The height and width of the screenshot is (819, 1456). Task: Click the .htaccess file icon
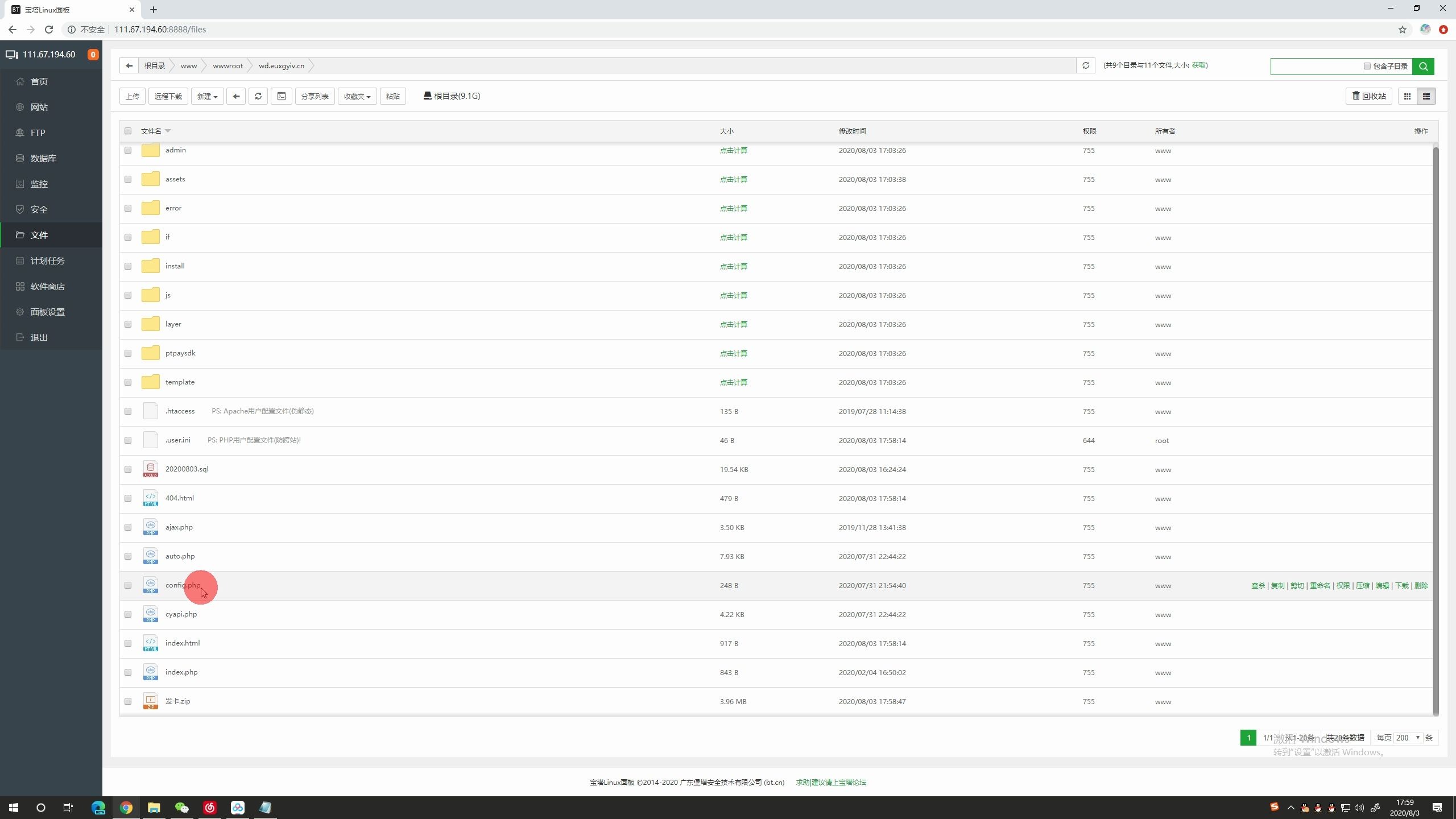151,411
